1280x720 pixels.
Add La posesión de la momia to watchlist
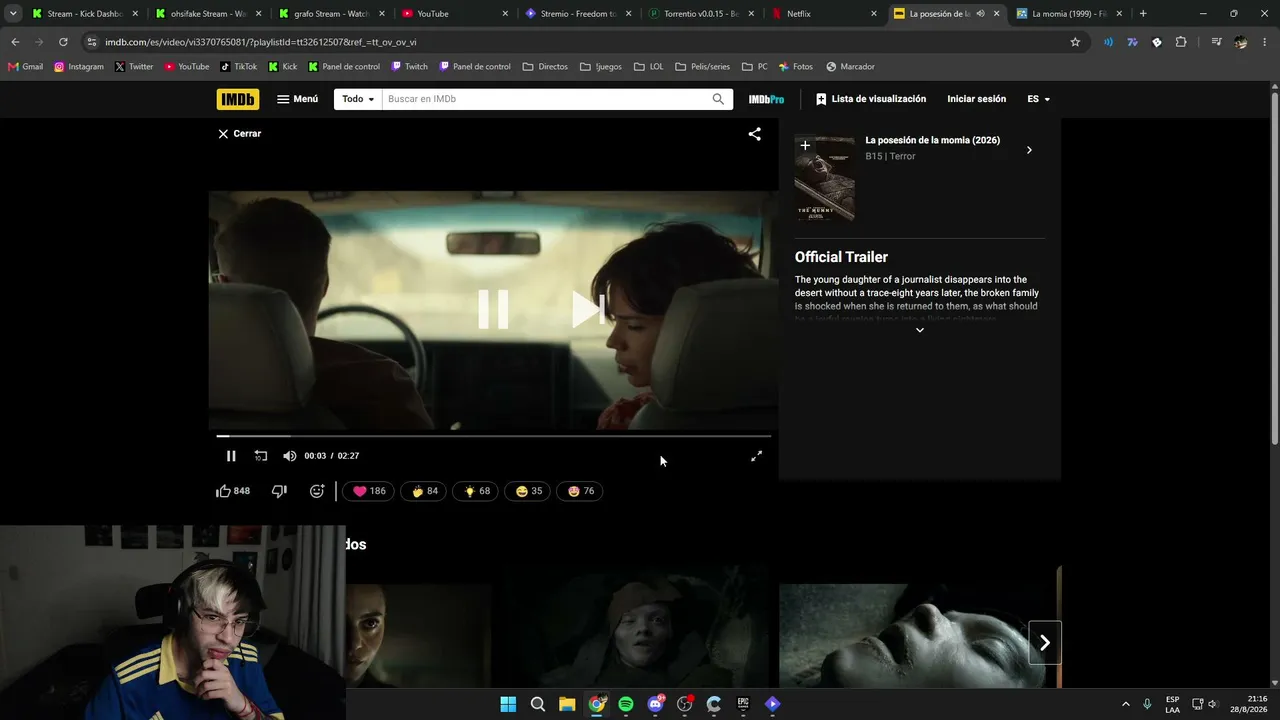click(x=805, y=146)
